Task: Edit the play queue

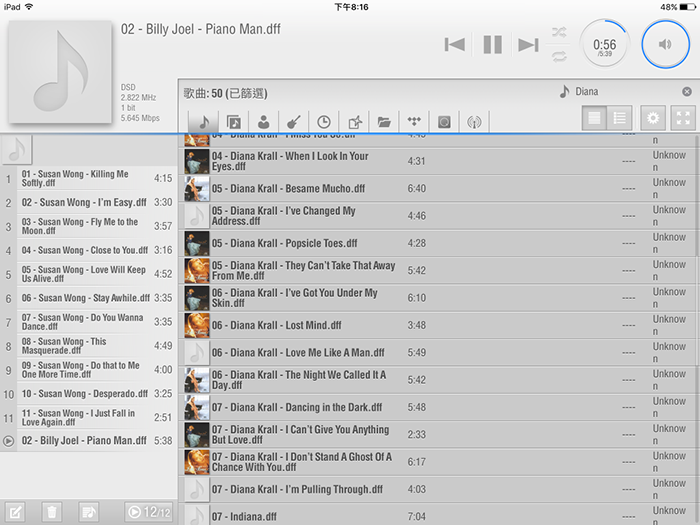Action: [x=15, y=512]
